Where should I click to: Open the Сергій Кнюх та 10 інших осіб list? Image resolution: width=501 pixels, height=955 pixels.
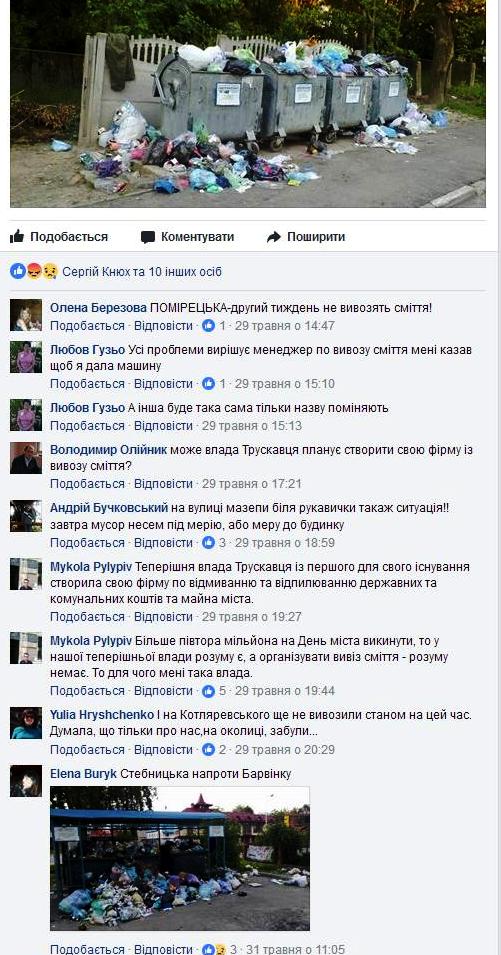coord(142,272)
